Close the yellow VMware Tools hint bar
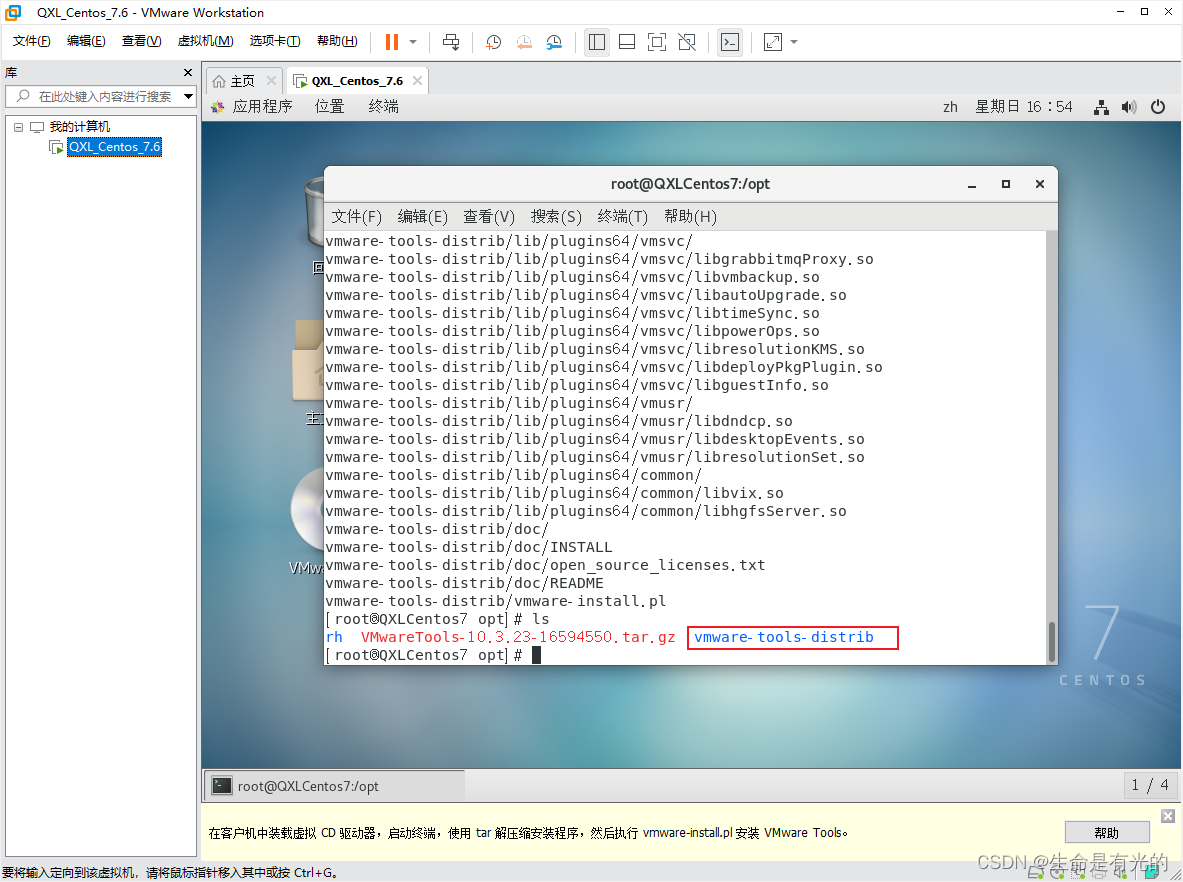 pos(1168,816)
